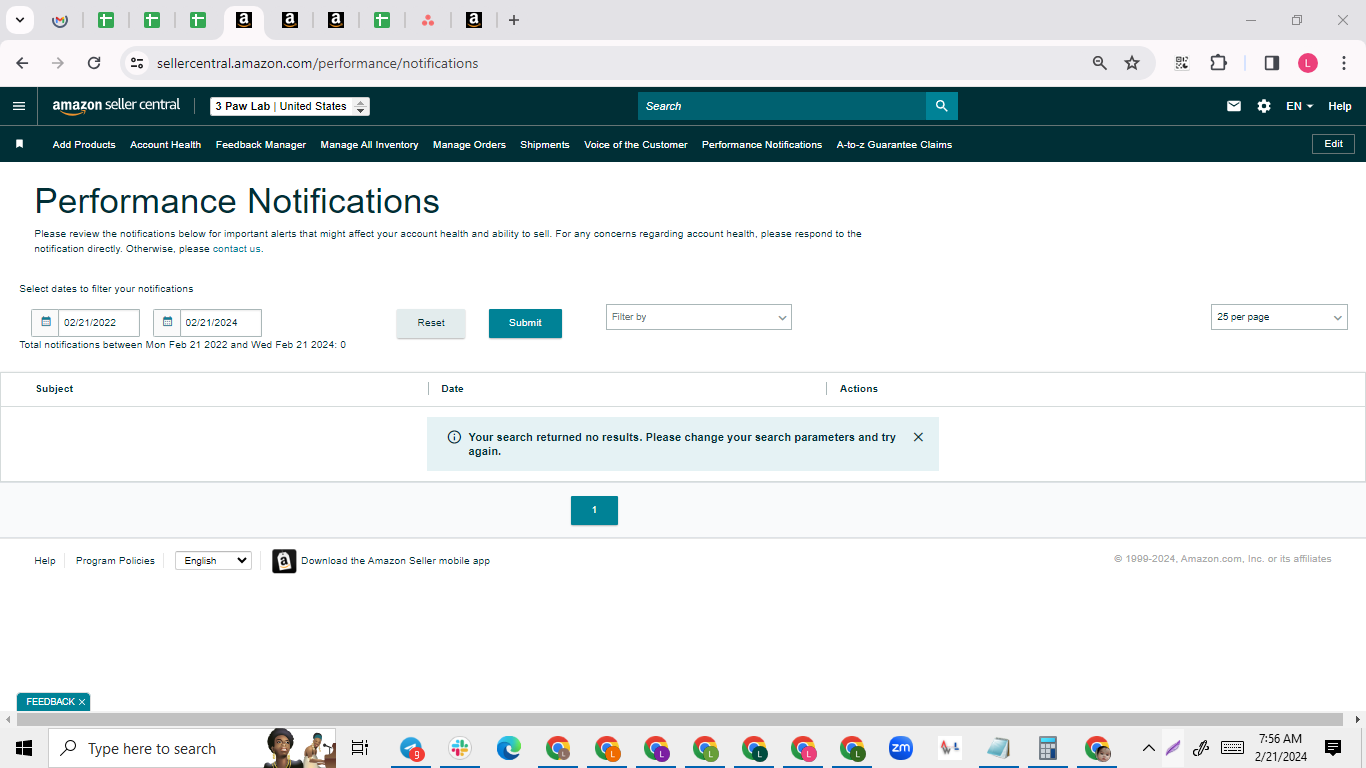
Task: Open the tab search chevron button
Action: (19, 20)
